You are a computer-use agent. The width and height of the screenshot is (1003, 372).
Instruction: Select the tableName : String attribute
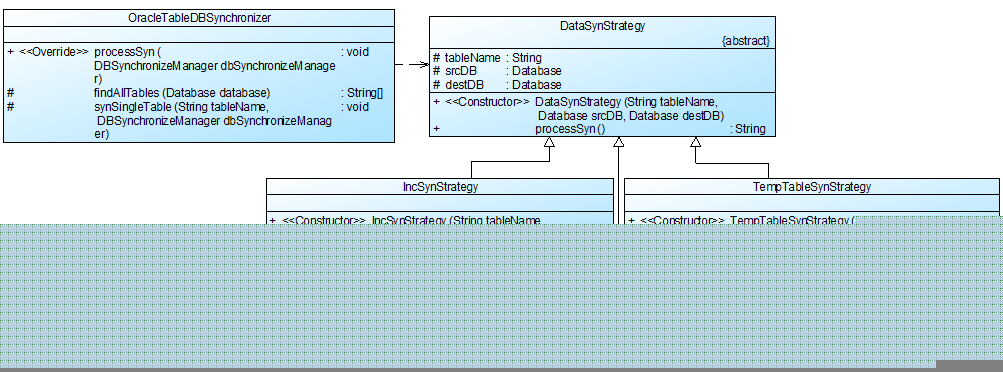487,58
